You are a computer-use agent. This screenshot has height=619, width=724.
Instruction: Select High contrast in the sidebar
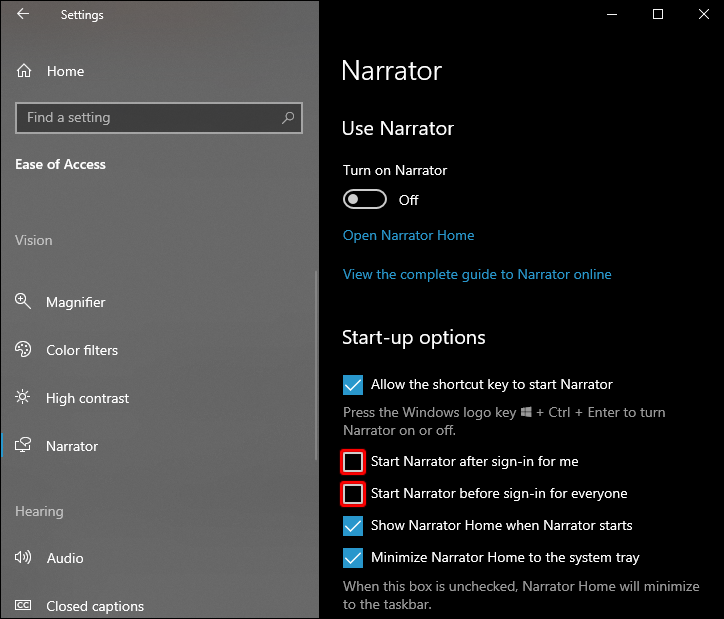pos(88,398)
